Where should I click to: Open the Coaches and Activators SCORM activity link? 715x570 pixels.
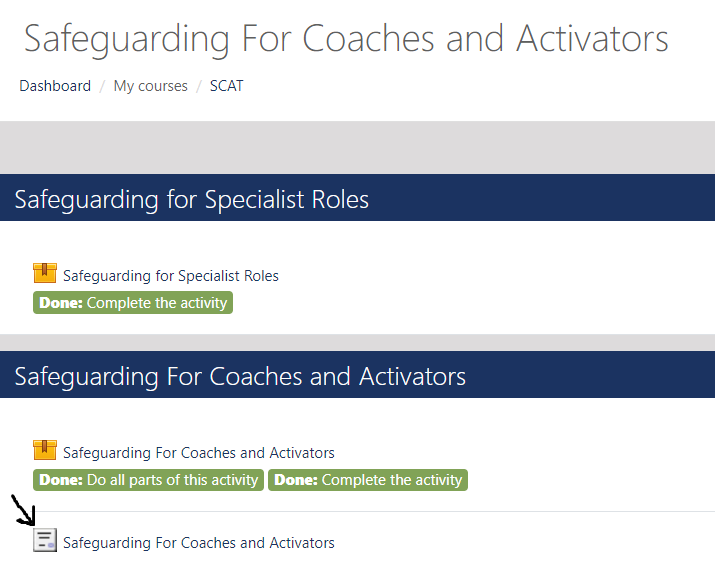point(198,453)
